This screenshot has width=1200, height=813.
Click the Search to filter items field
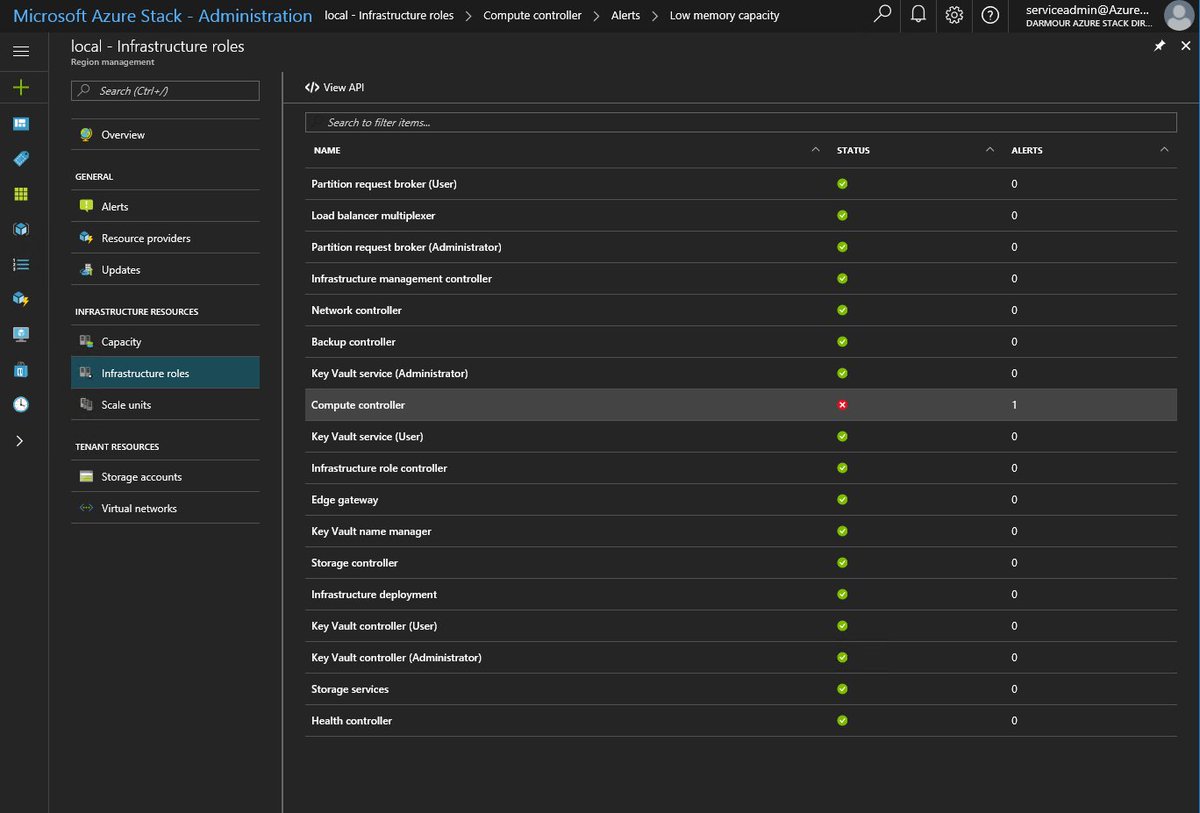tap(741, 122)
